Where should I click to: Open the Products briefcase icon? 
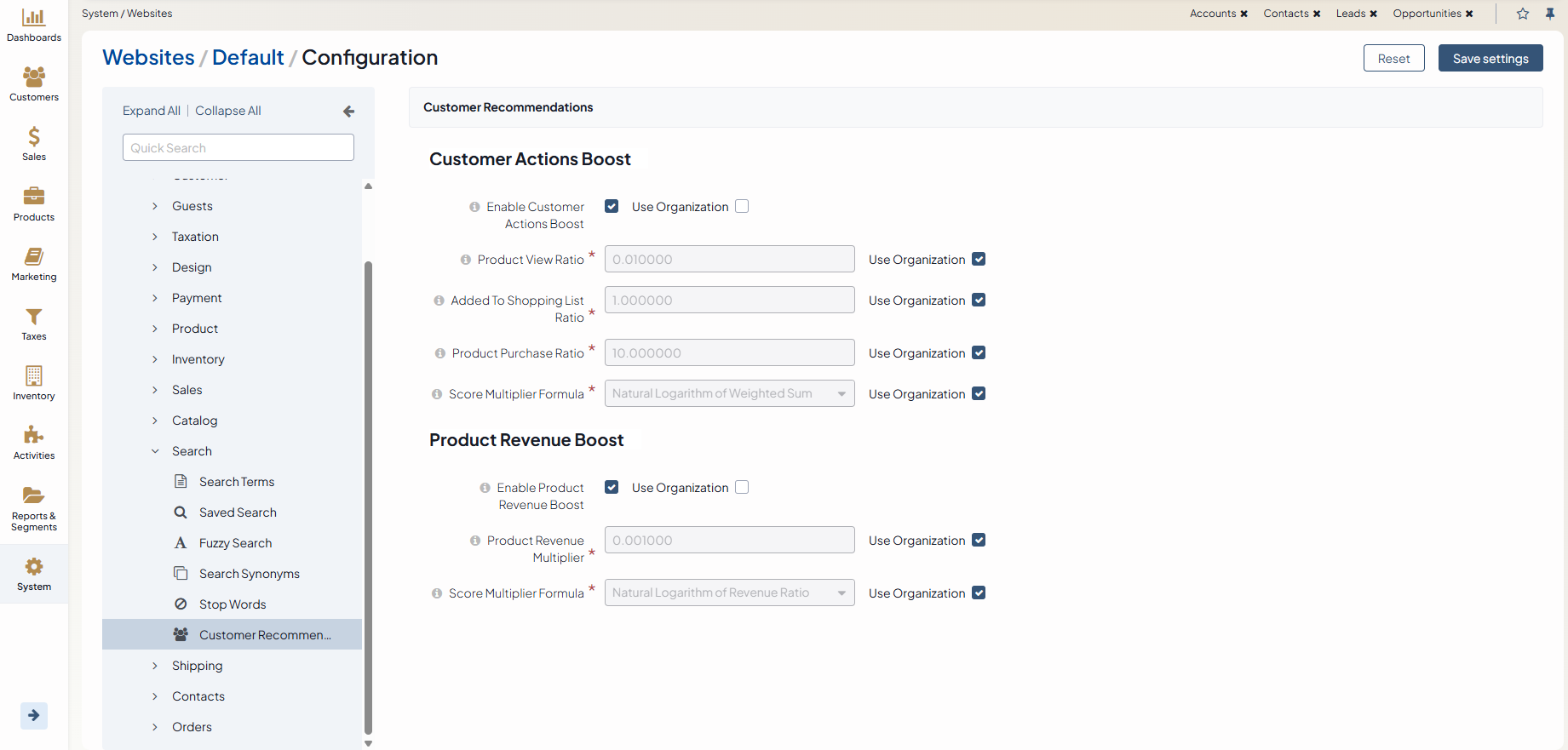tap(33, 197)
